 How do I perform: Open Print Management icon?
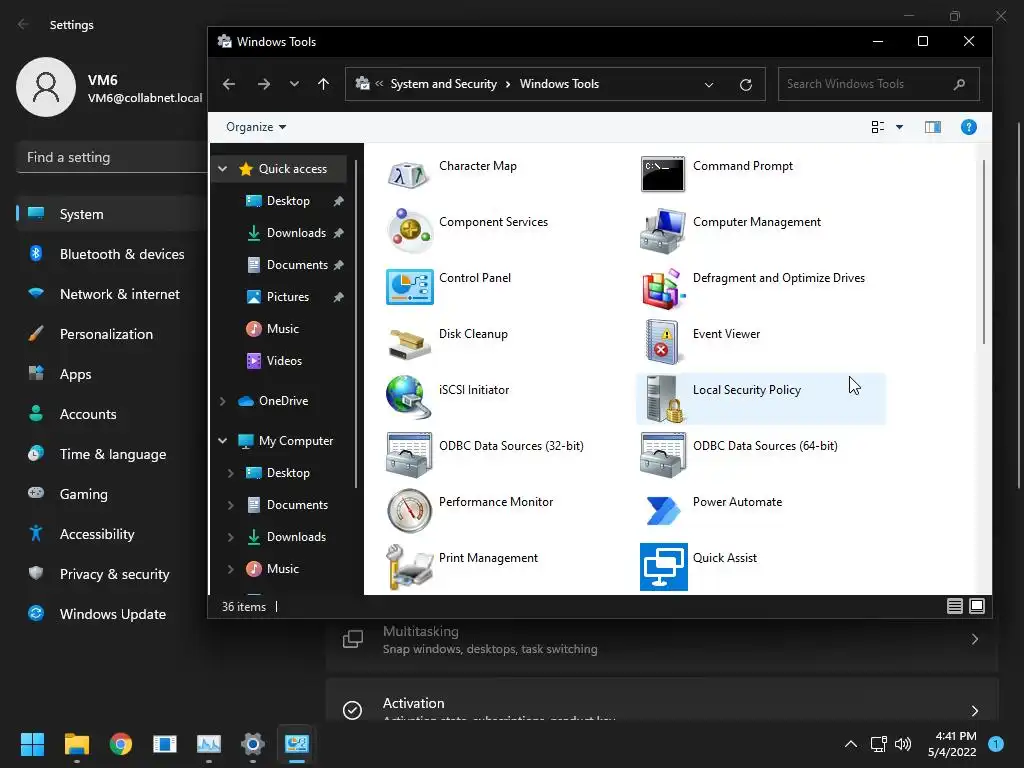pyautogui.click(x=409, y=567)
